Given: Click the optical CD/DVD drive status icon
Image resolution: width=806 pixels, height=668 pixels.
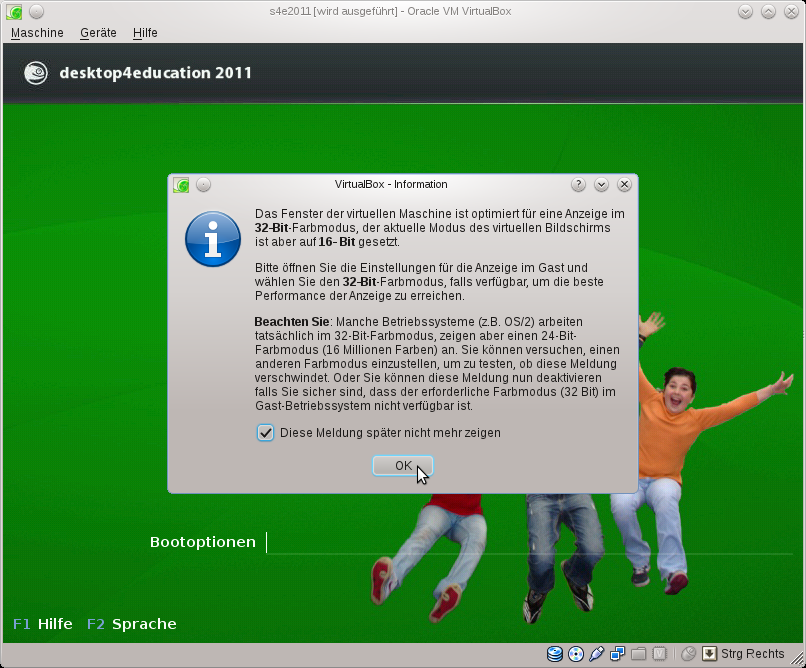Looking at the screenshot, I should pos(576,654).
